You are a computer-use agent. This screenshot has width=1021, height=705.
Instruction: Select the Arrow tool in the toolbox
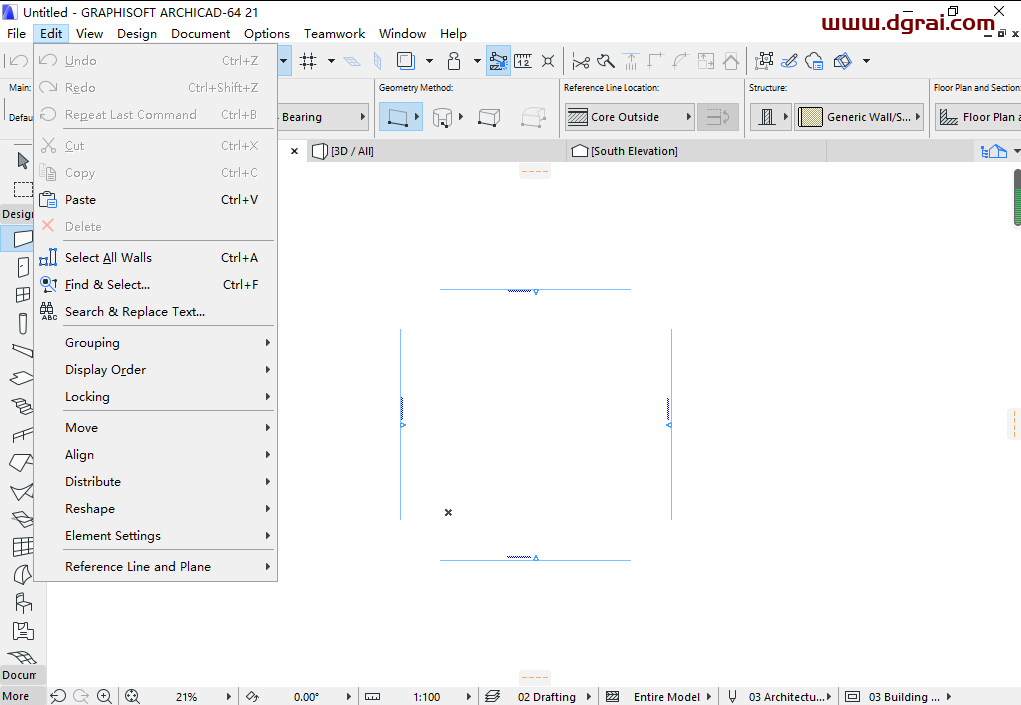click(23, 160)
